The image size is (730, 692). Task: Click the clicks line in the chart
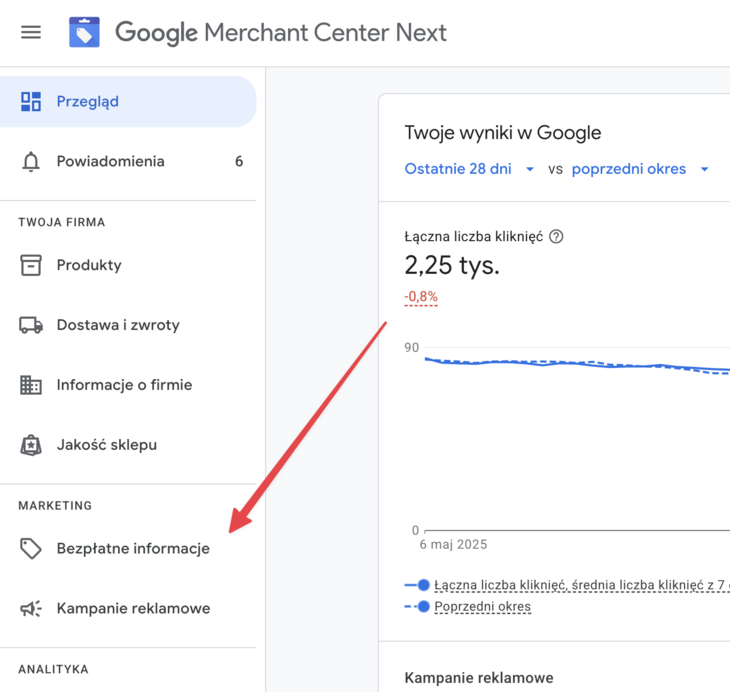tap(577, 364)
